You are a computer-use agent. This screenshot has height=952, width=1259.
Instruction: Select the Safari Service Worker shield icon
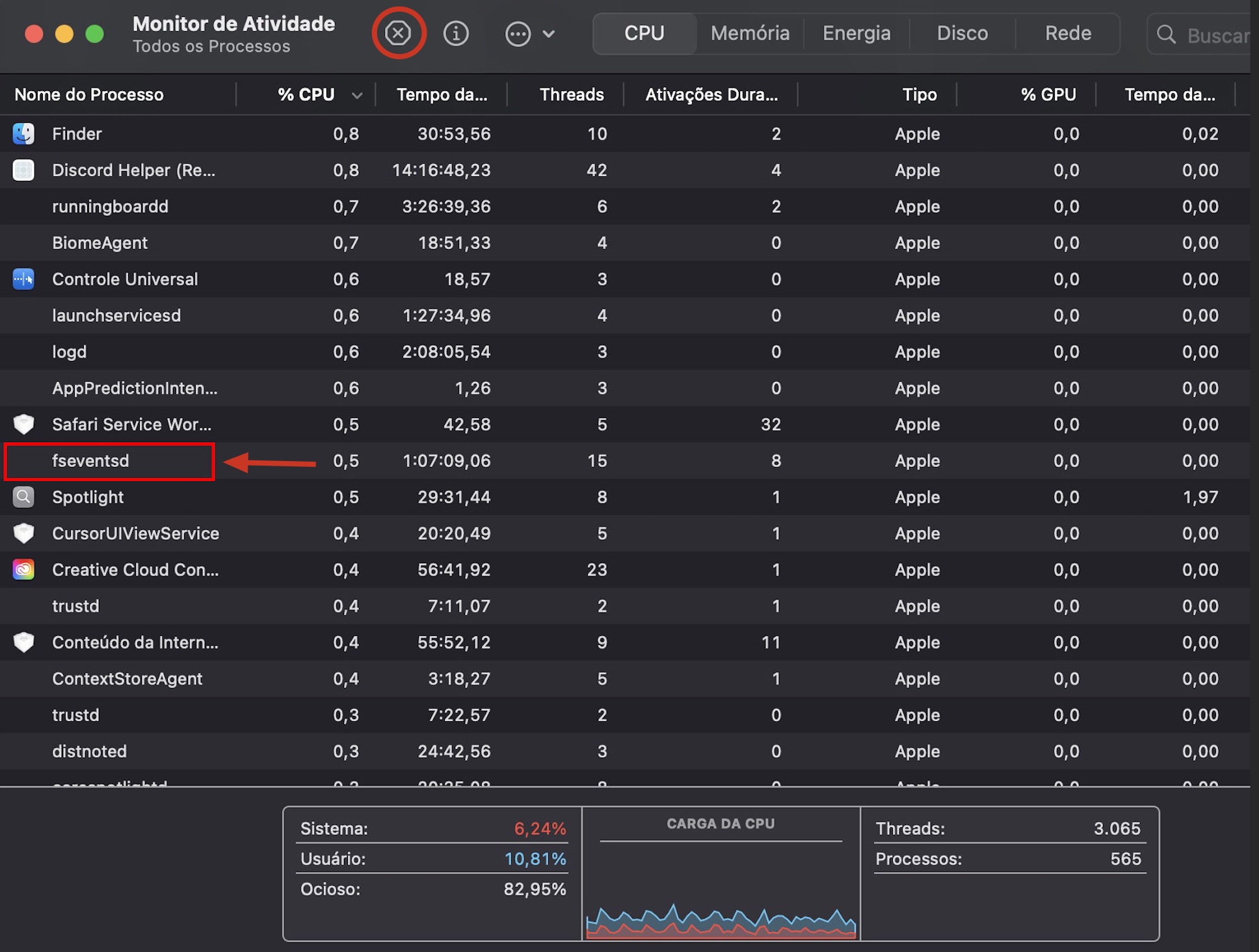[x=23, y=424]
